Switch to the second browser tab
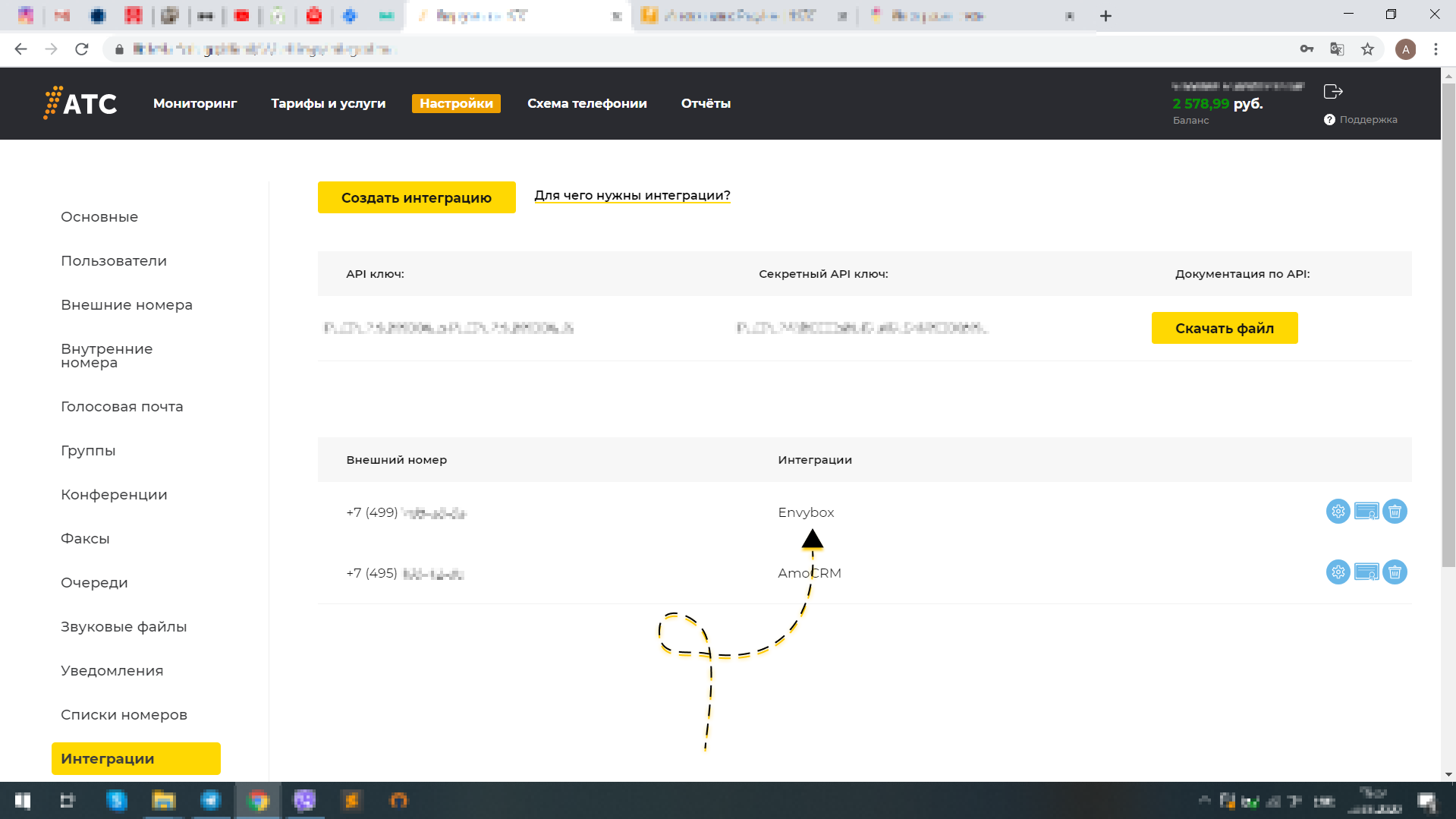 click(x=728, y=15)
